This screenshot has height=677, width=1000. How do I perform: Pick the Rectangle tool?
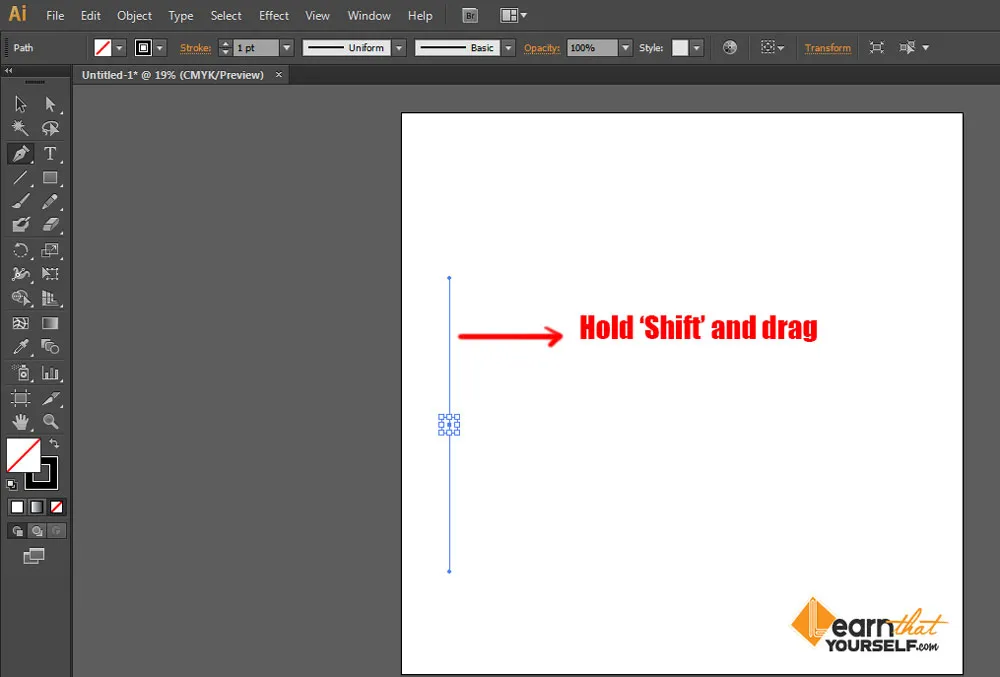click(51, 178)
